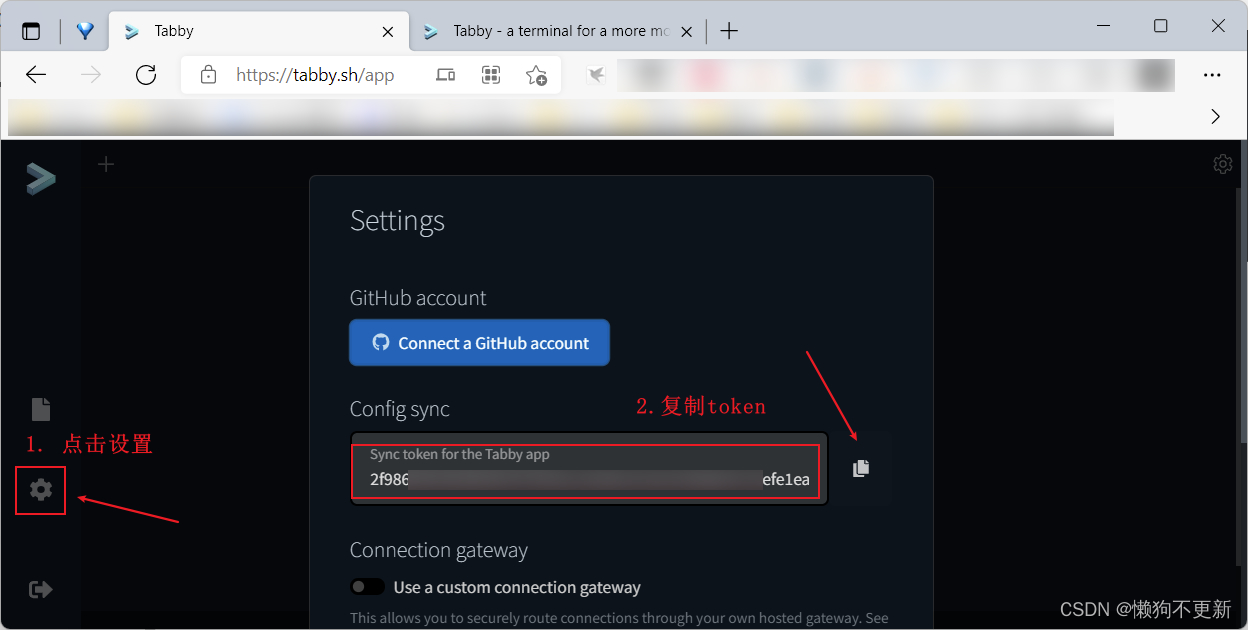This screenshot has width=1248, height=630.
Task: Click the 'Connection gateway' section heading
Action: pyautogui.click(x=439, y=550)
